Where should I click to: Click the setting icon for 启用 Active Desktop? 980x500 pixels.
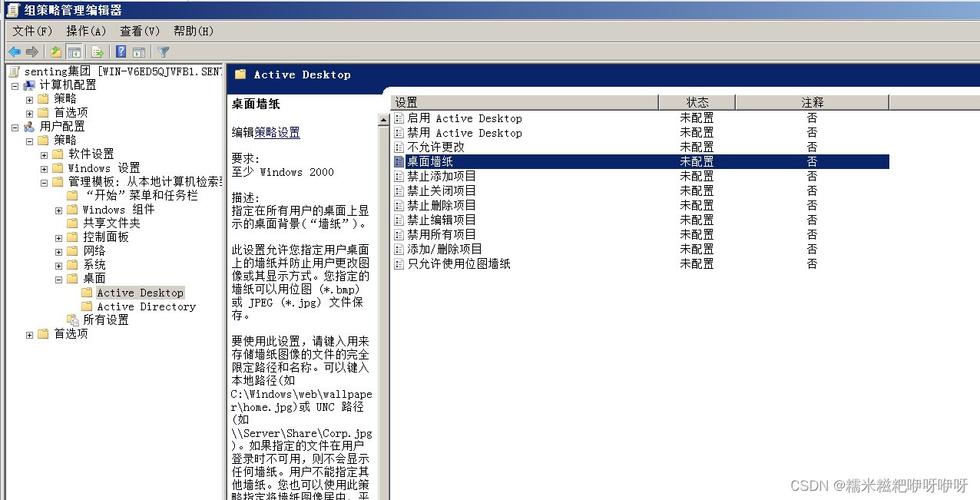399,118
